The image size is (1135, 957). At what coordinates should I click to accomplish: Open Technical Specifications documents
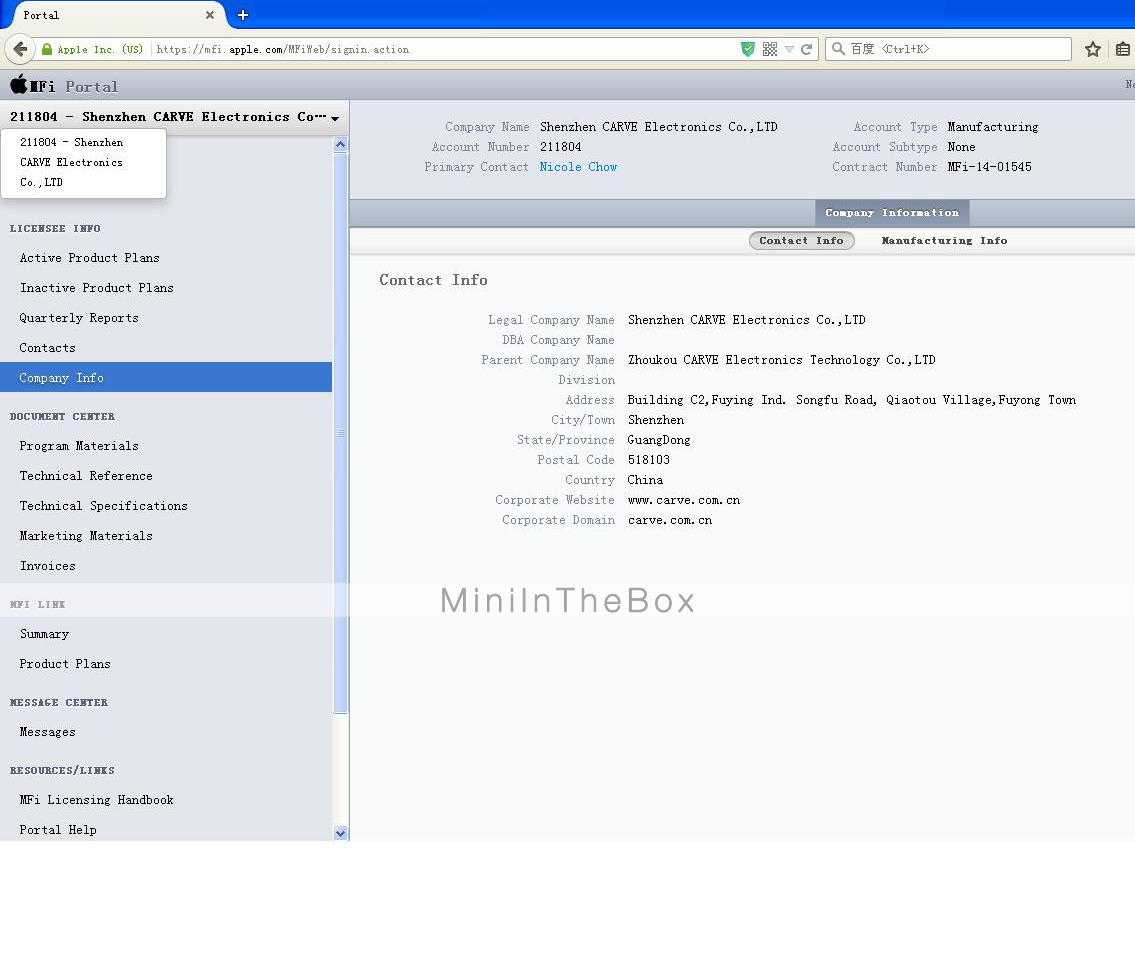104,506
